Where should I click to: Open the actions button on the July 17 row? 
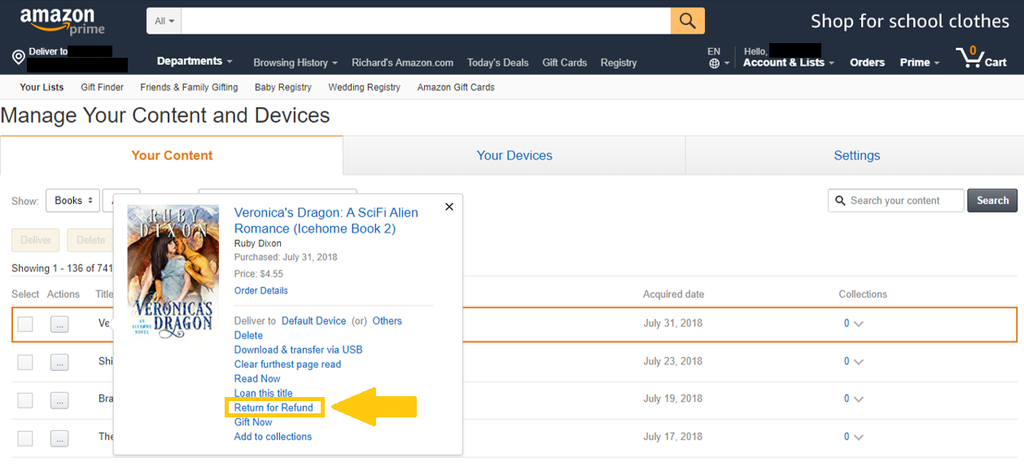click(x=59, y=438)
